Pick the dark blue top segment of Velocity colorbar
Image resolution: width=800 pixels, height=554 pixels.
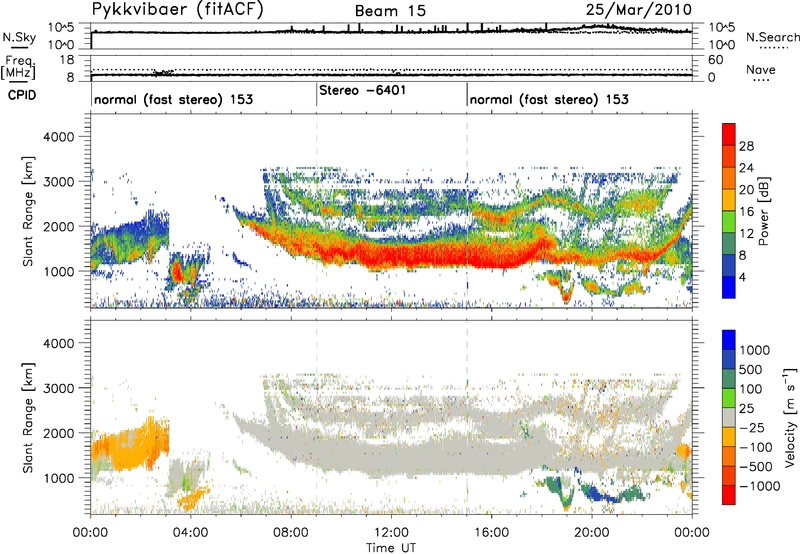(x=729, y=340)
